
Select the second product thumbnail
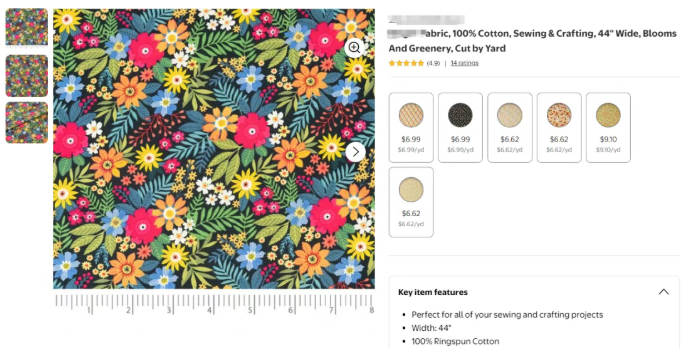pos(27,76)
